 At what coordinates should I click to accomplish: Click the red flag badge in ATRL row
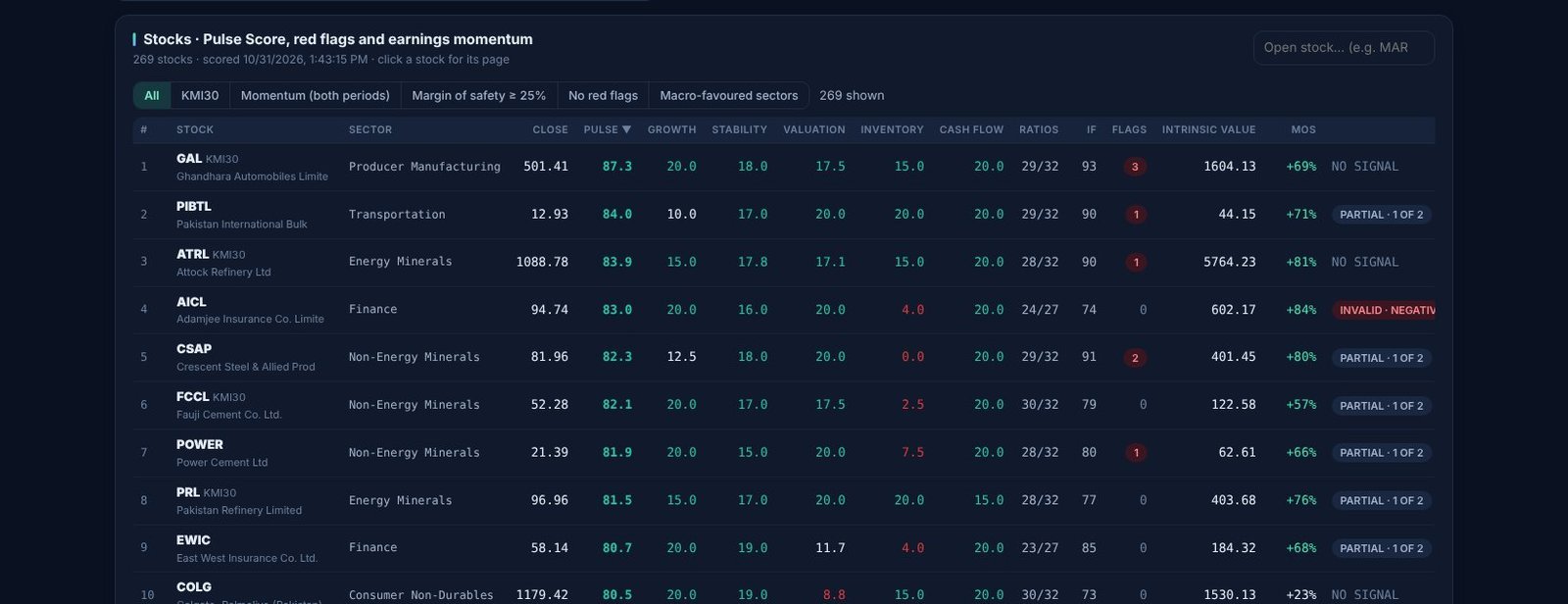[1135, 262]
